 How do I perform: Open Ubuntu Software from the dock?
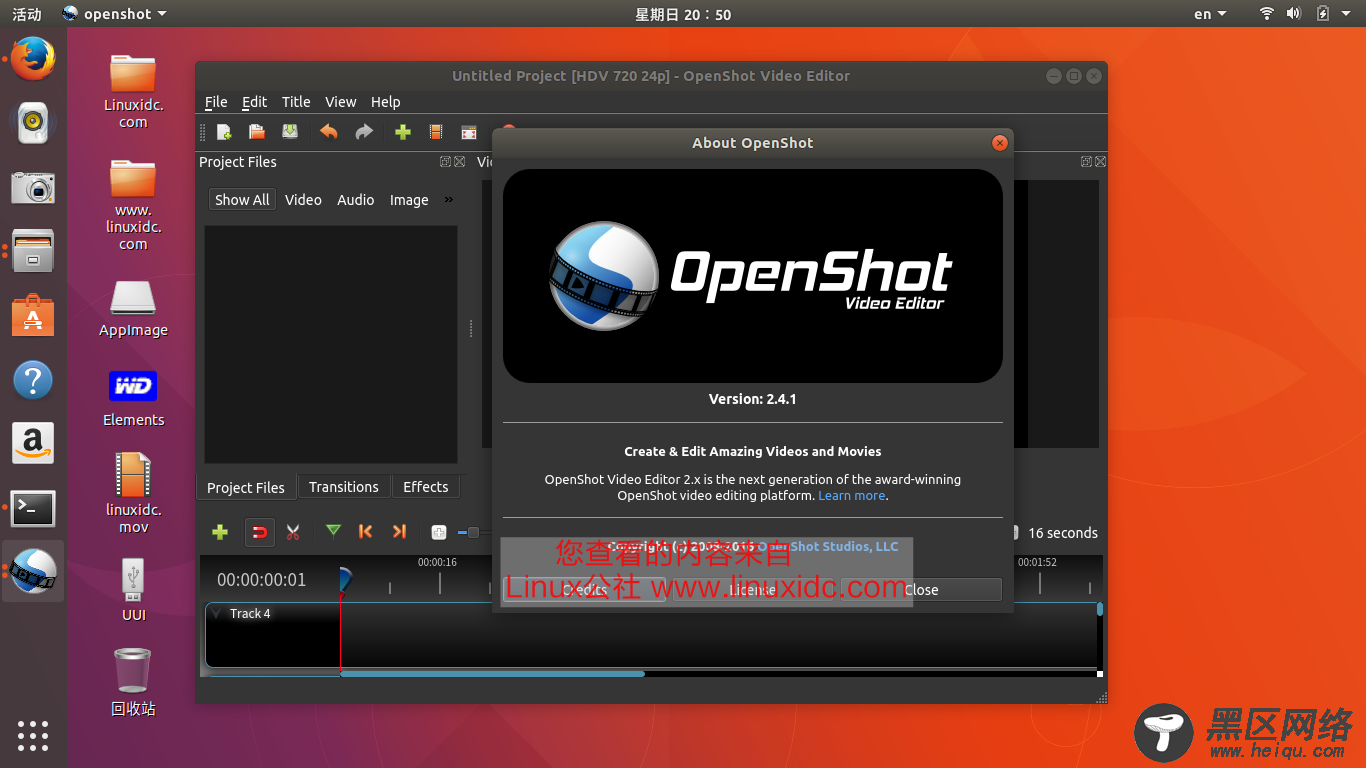coord(33,315)
